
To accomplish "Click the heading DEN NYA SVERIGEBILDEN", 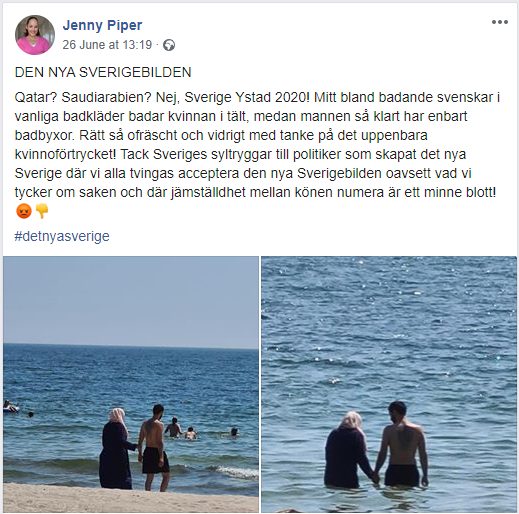I will click(103, 72).
